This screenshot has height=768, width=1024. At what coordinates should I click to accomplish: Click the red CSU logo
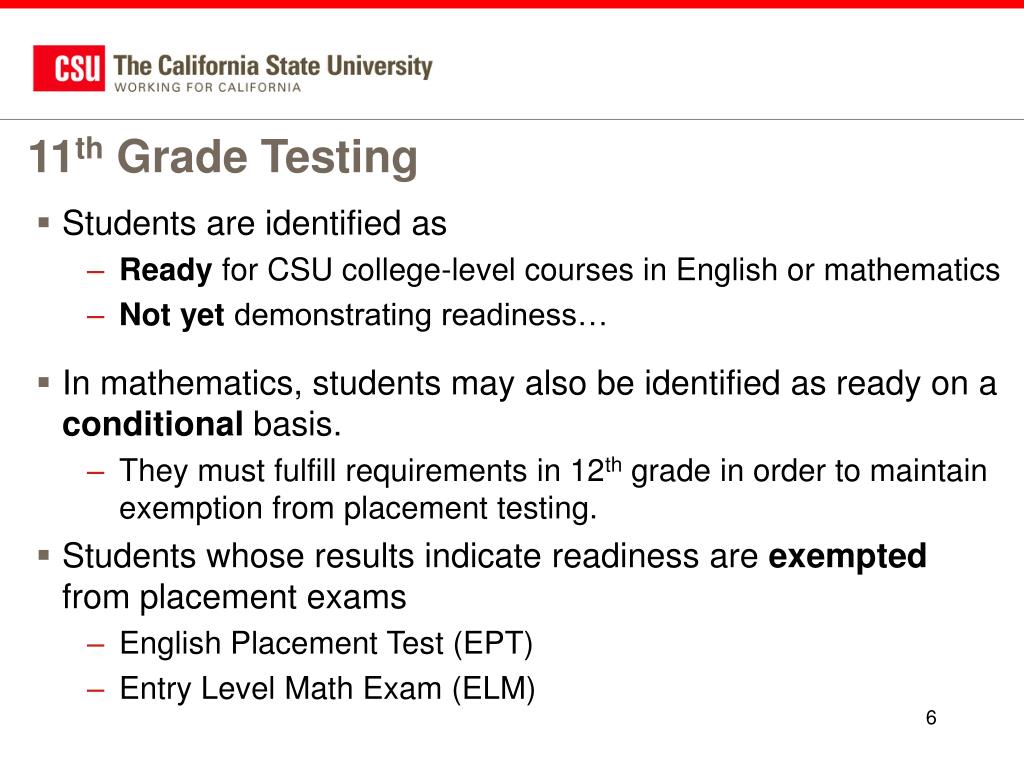pyautogui.click(x=69, y=68)
